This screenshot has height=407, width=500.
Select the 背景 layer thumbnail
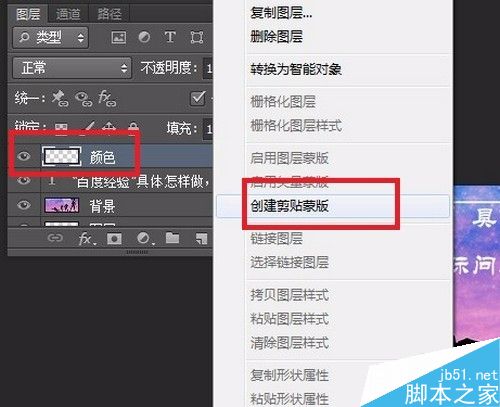pos(62,205)
